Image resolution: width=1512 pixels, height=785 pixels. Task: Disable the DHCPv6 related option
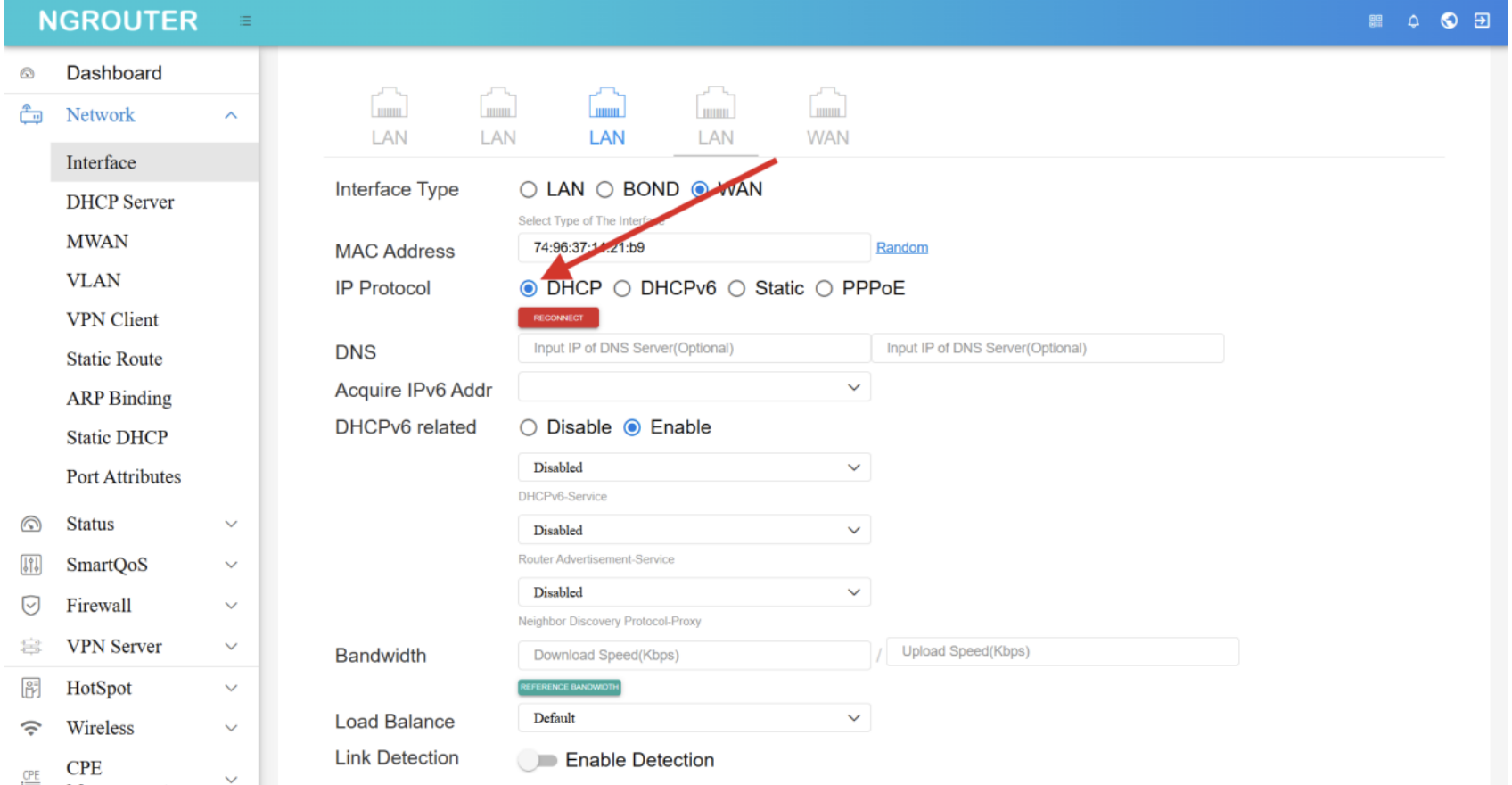529,427
